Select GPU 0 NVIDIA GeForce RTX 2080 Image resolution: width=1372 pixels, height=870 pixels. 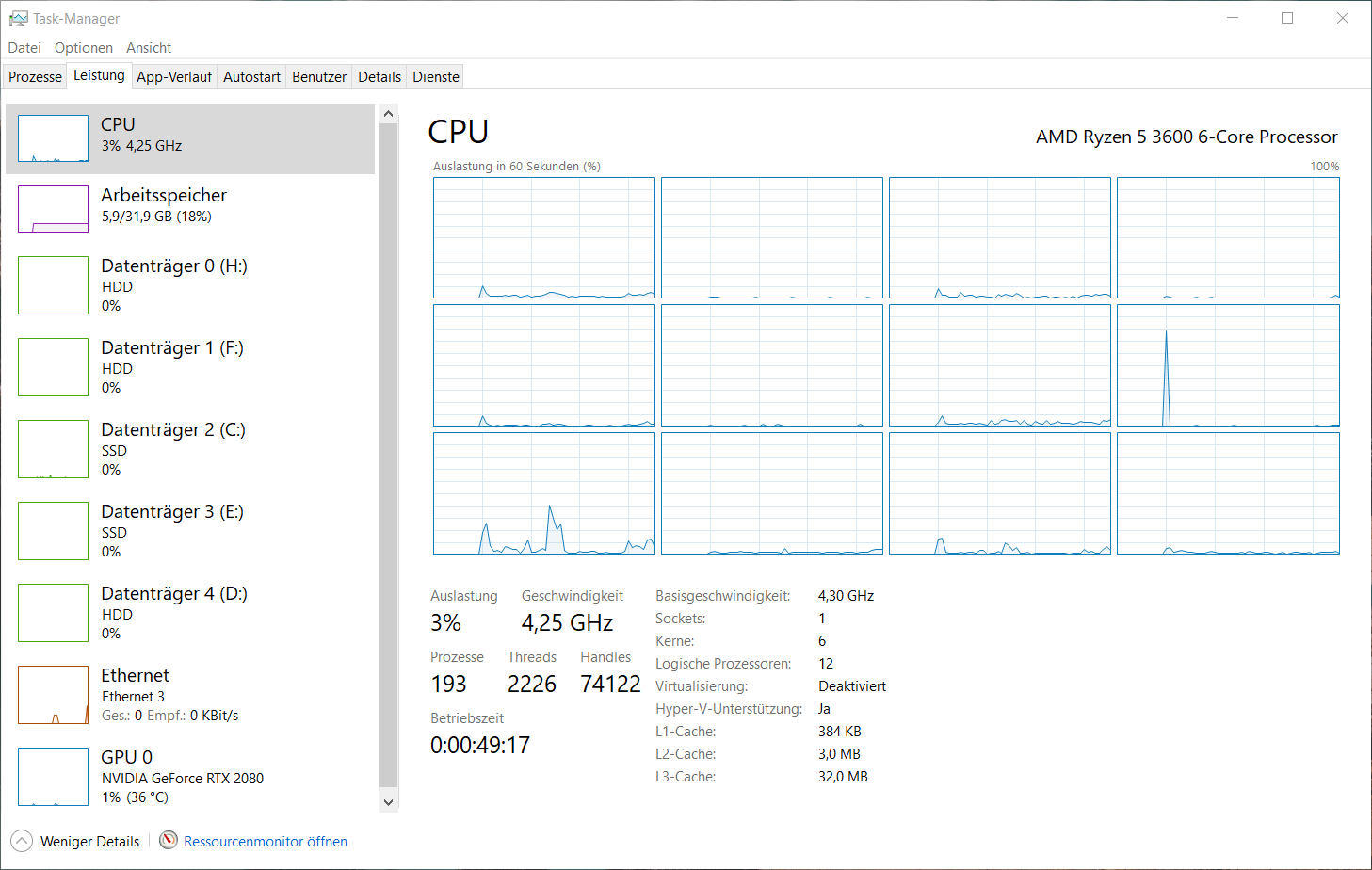pos(190,777)
